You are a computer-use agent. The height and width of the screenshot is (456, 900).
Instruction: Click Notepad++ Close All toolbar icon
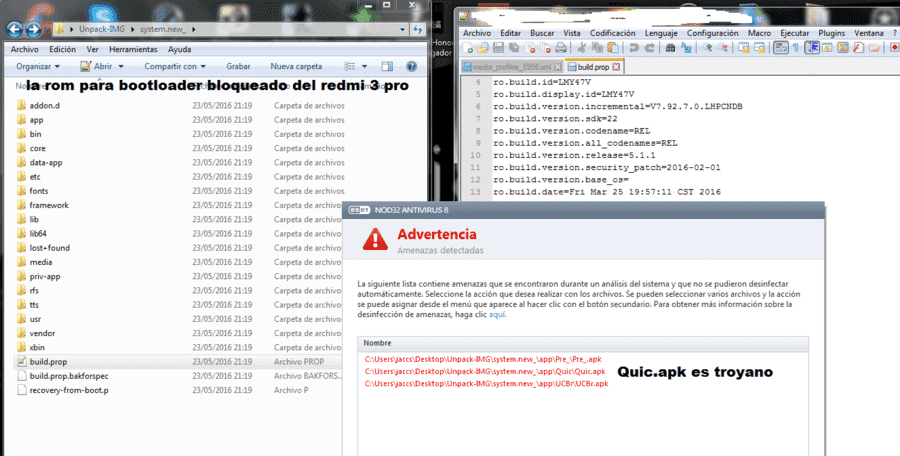pos(545,48)
